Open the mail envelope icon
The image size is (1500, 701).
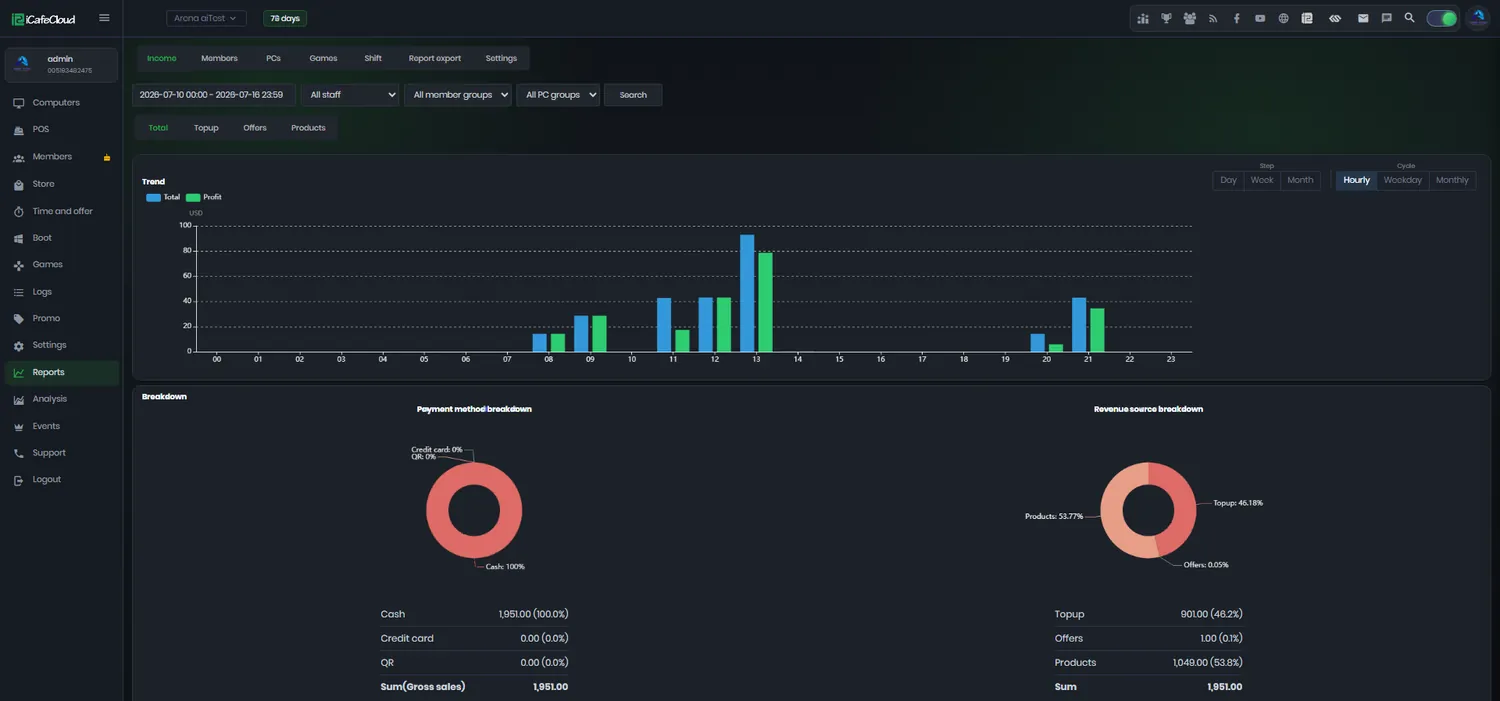[x=1363, y=18]
